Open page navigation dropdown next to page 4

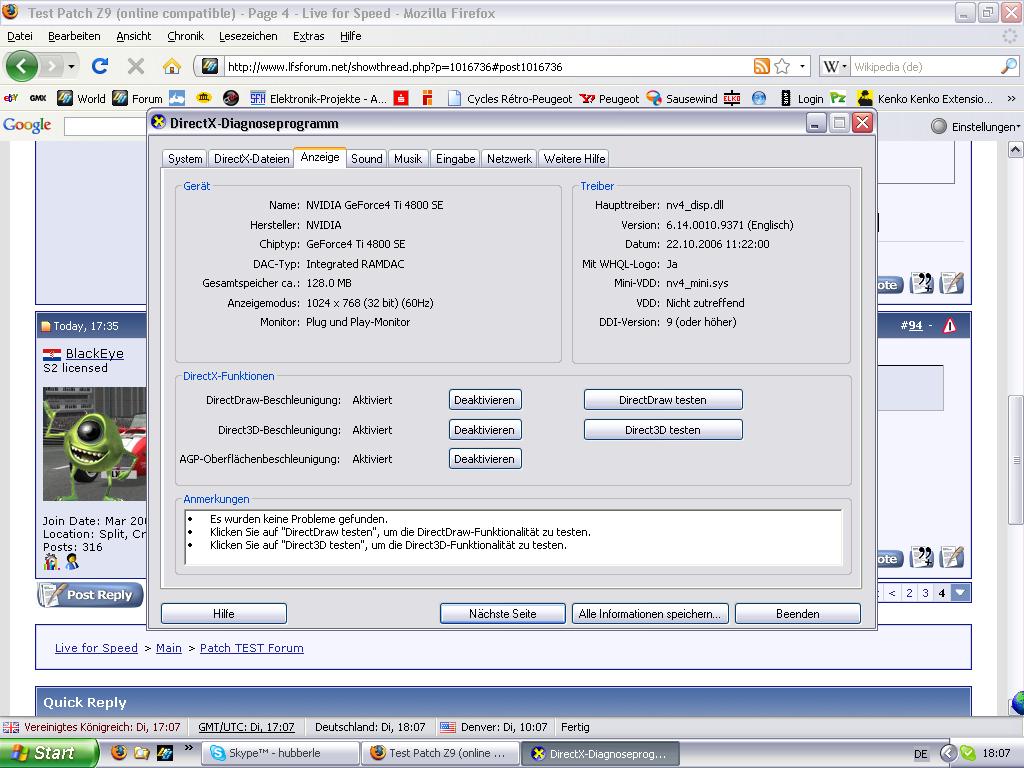coord(960,592)
